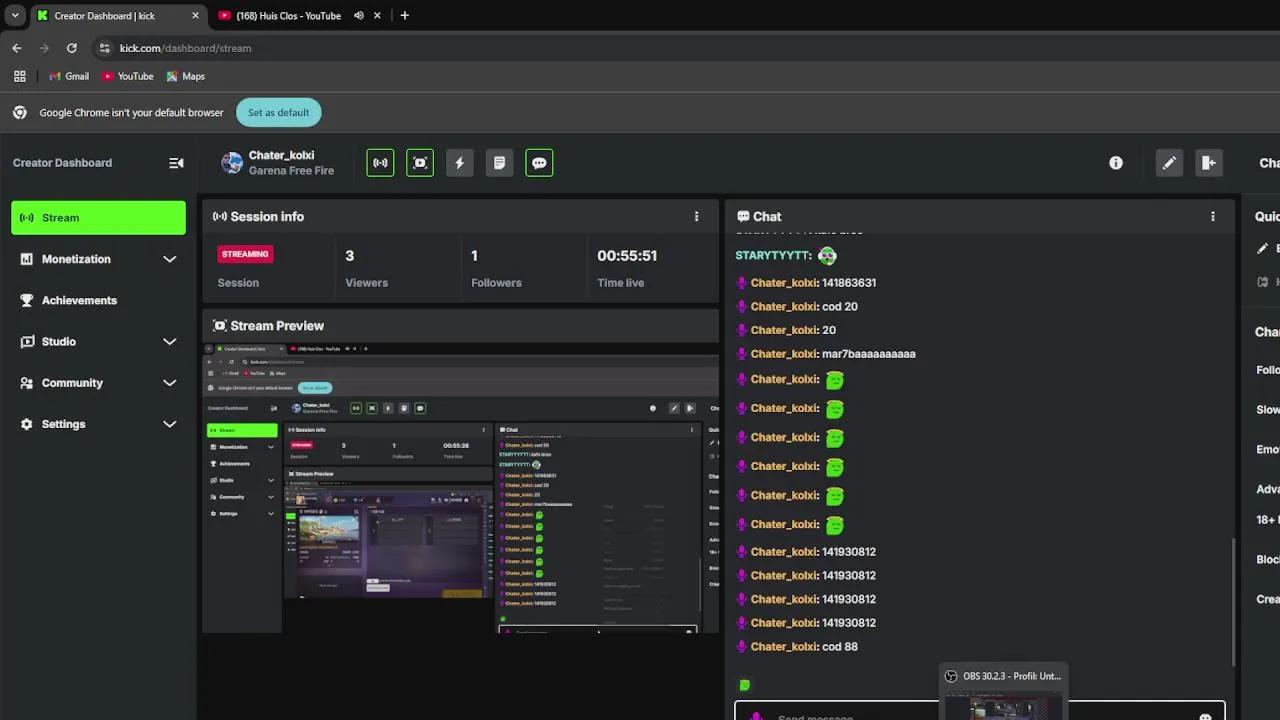Toggle the Stream Preview panel toolbar icon

(x=420, y=163)
